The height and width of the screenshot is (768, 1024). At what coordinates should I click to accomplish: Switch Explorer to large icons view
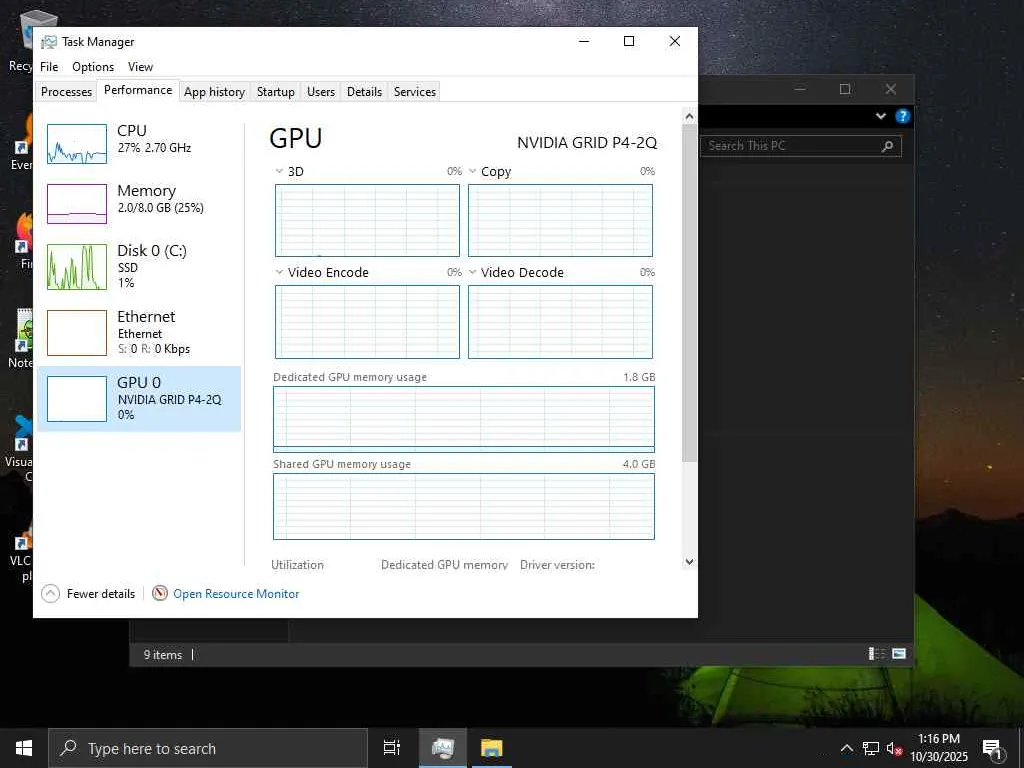tap(899, 654)
